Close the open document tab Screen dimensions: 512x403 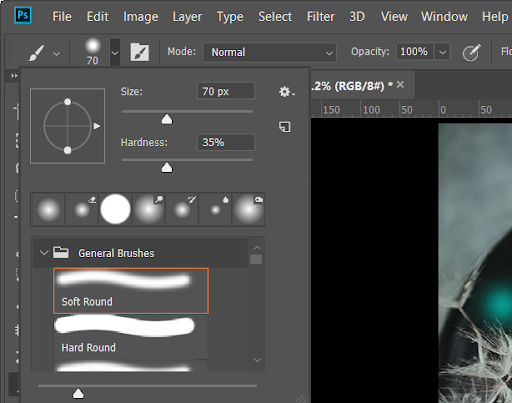pyautogui.click(x=400, y=85)
